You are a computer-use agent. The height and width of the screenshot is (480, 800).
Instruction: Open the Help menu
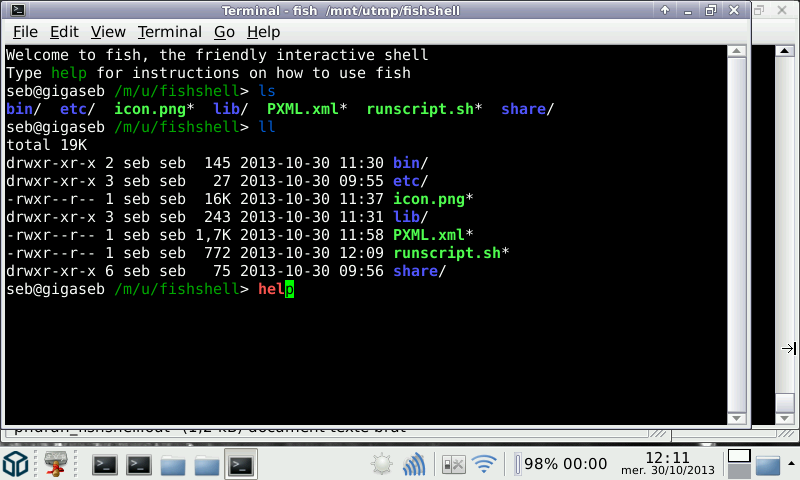[x=263, y=32]
